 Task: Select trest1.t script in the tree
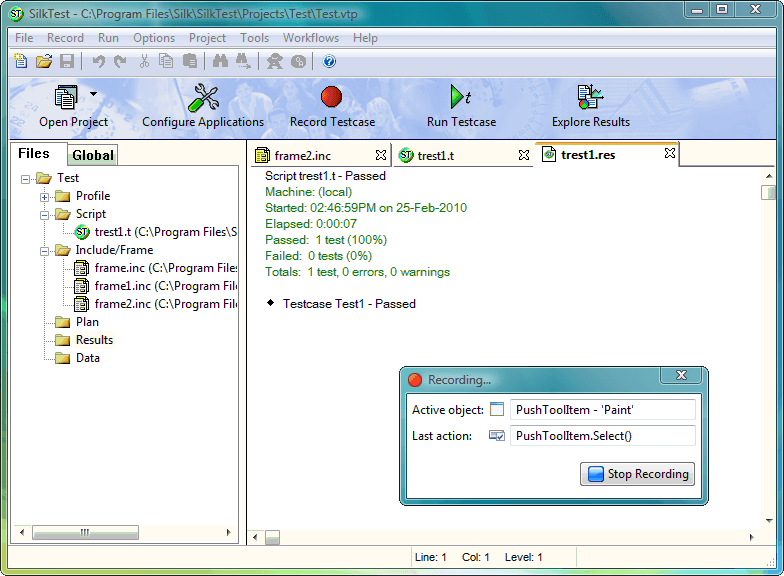[x=156, y=232]
